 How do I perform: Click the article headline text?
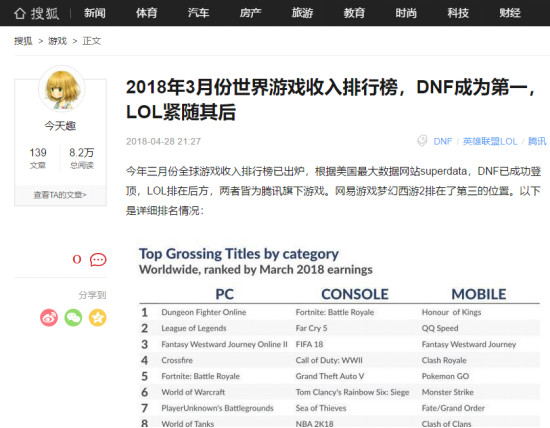pyautogui.click(x=331, y=100)
